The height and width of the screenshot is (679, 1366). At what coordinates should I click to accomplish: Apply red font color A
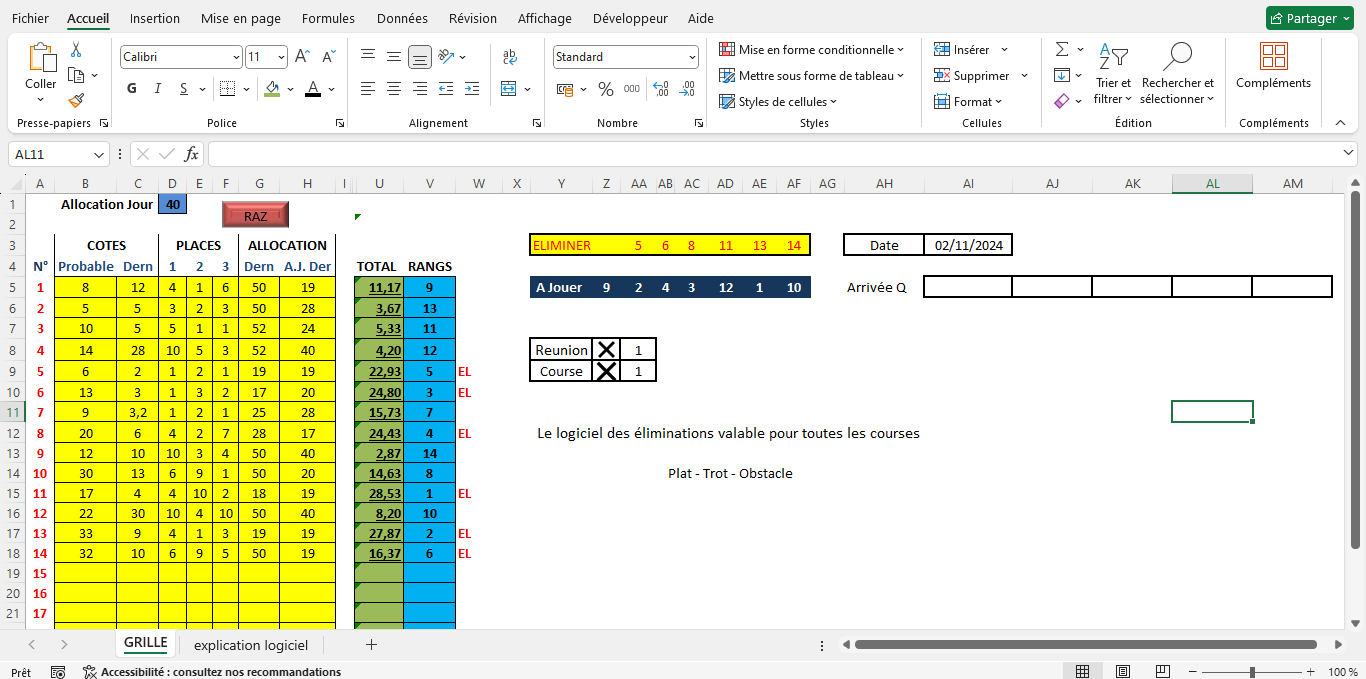(x=313, y=89)
